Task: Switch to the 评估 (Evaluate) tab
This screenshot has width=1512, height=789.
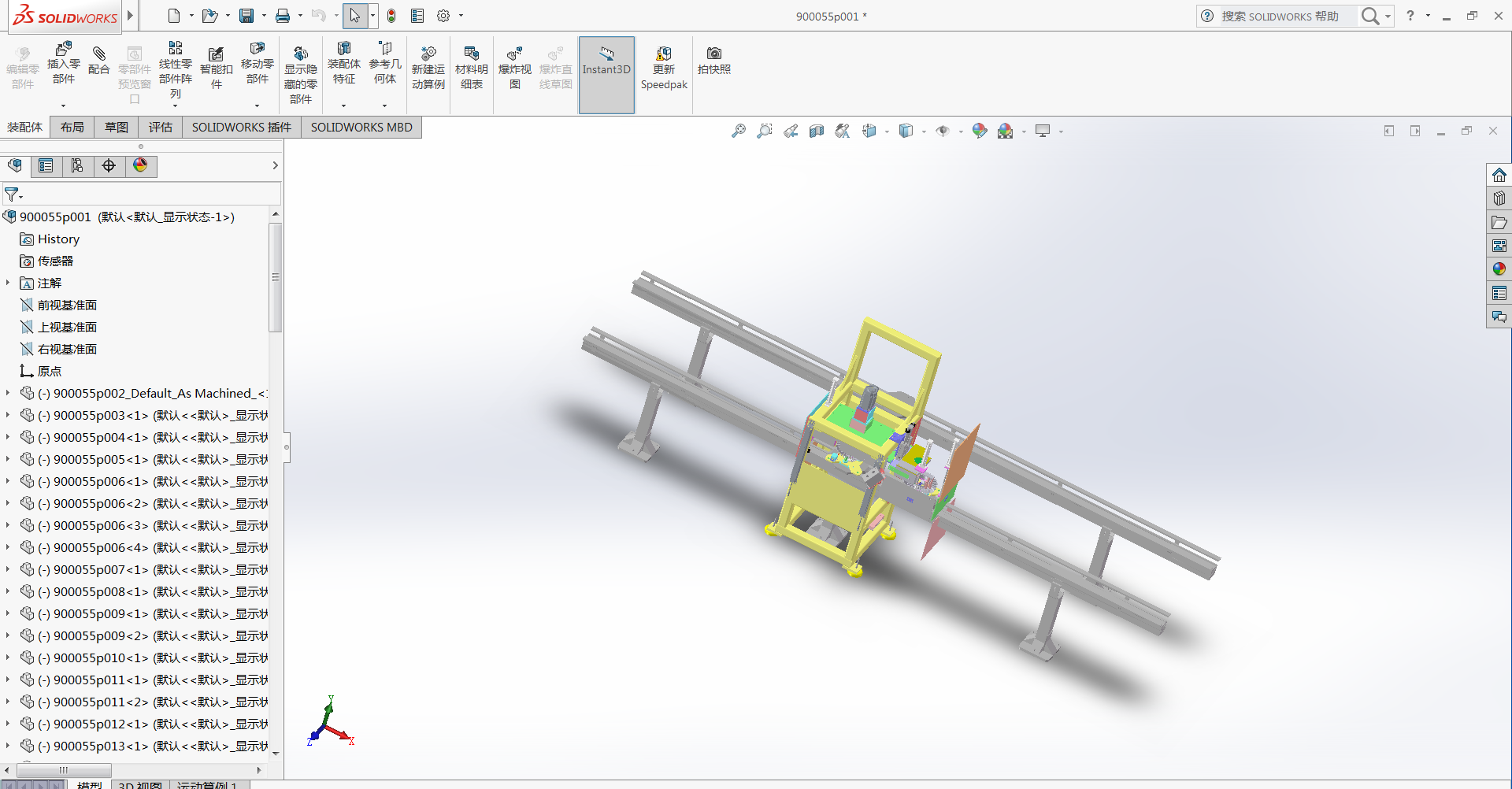Action: [160, 127]
